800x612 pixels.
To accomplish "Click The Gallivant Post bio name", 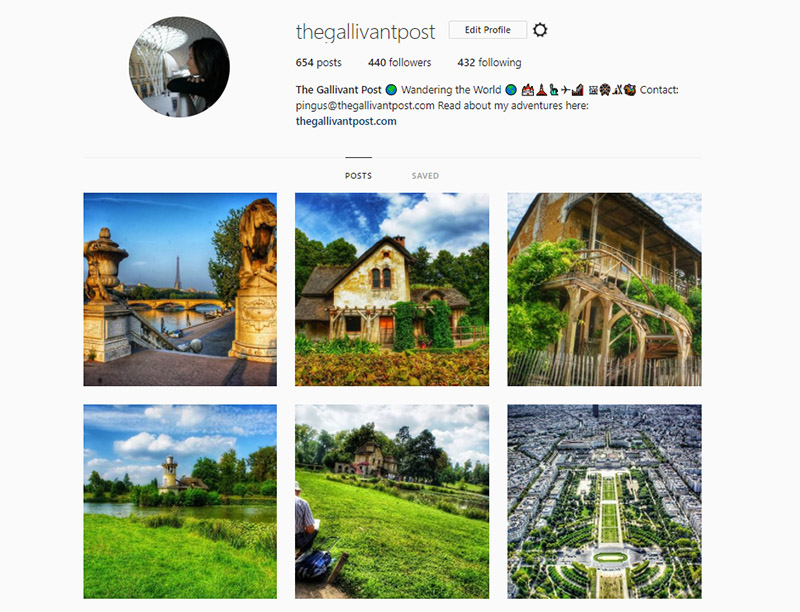I will 338,90.
